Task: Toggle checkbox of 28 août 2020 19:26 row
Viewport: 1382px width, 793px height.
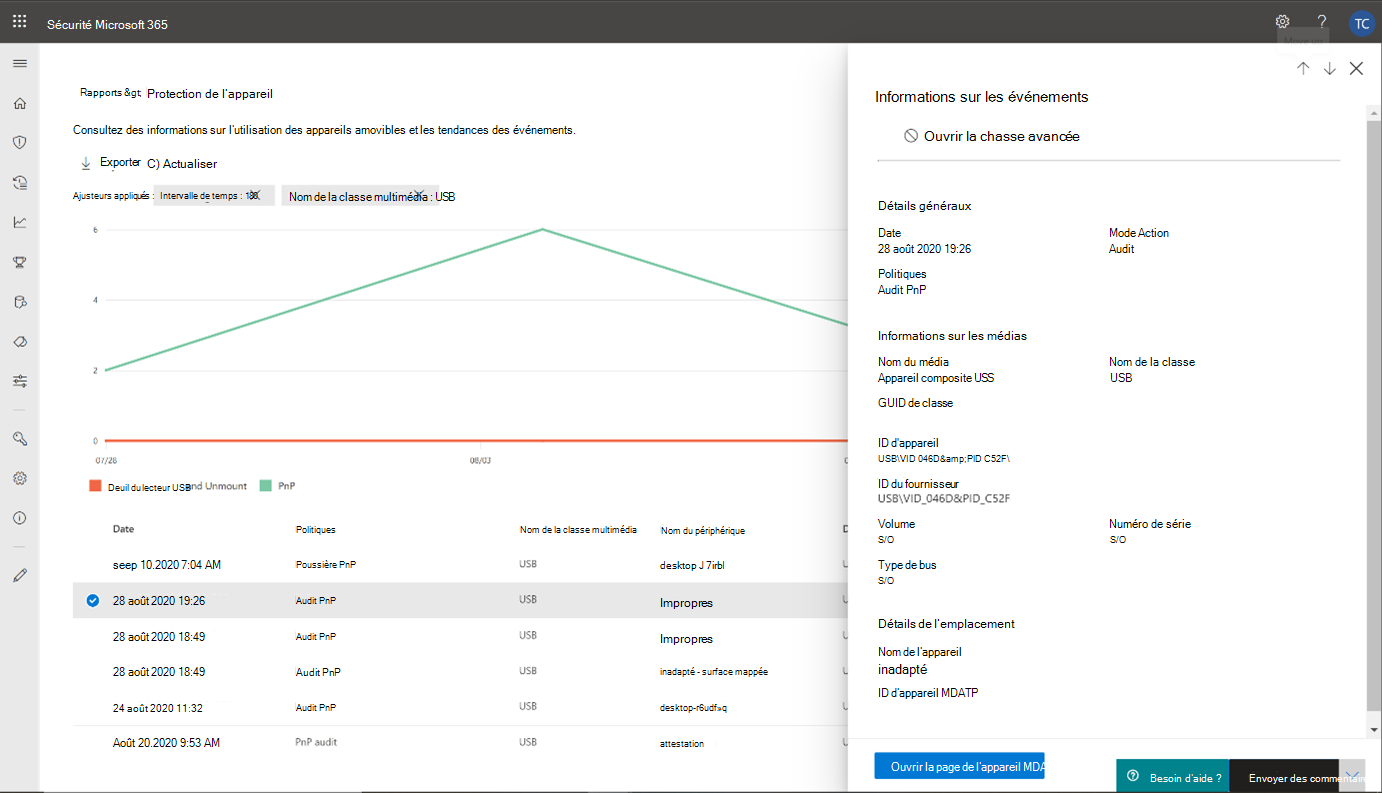Action: pyautogui.click(x=92, y=601)
